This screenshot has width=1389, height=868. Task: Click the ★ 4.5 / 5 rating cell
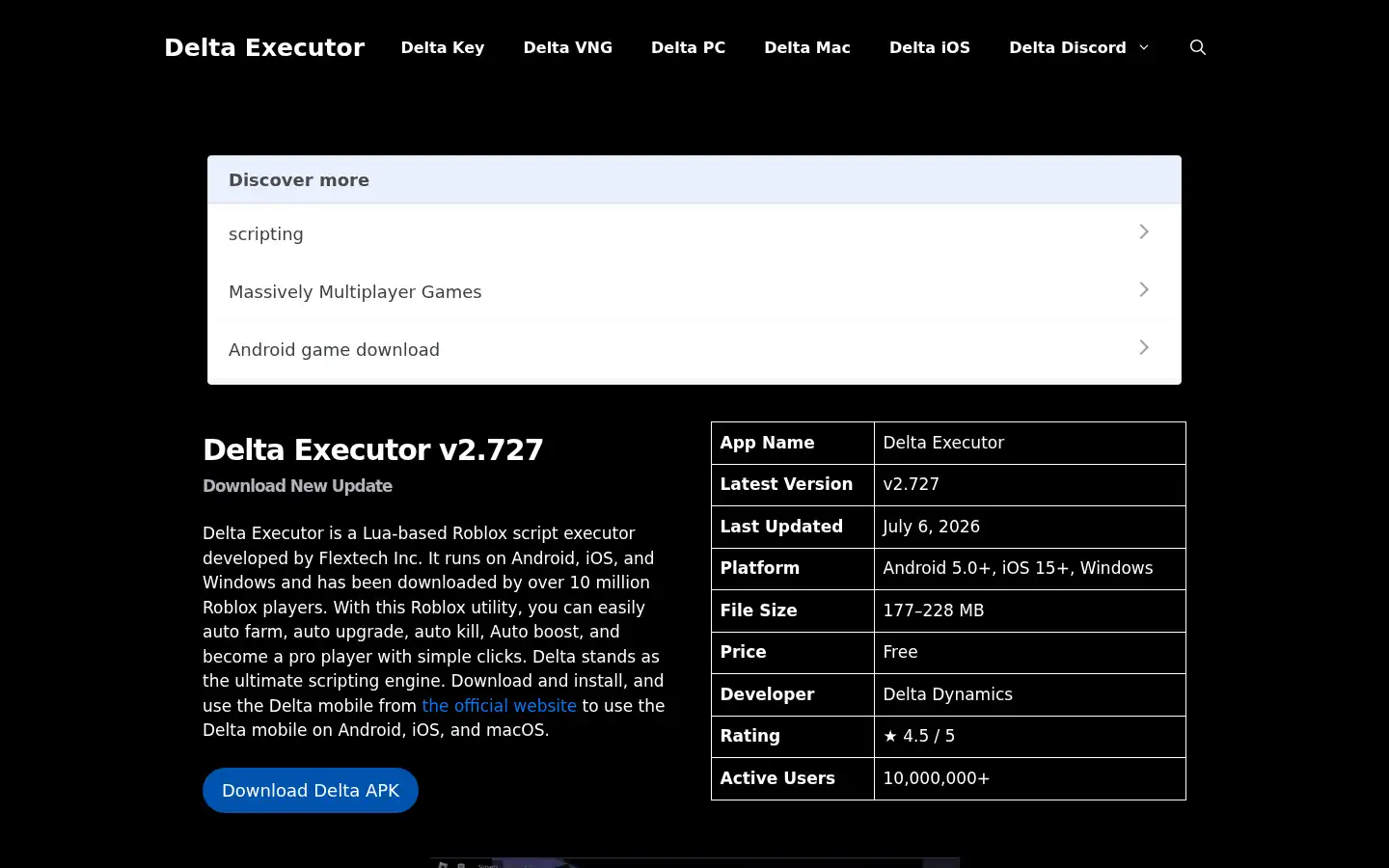1030,736
